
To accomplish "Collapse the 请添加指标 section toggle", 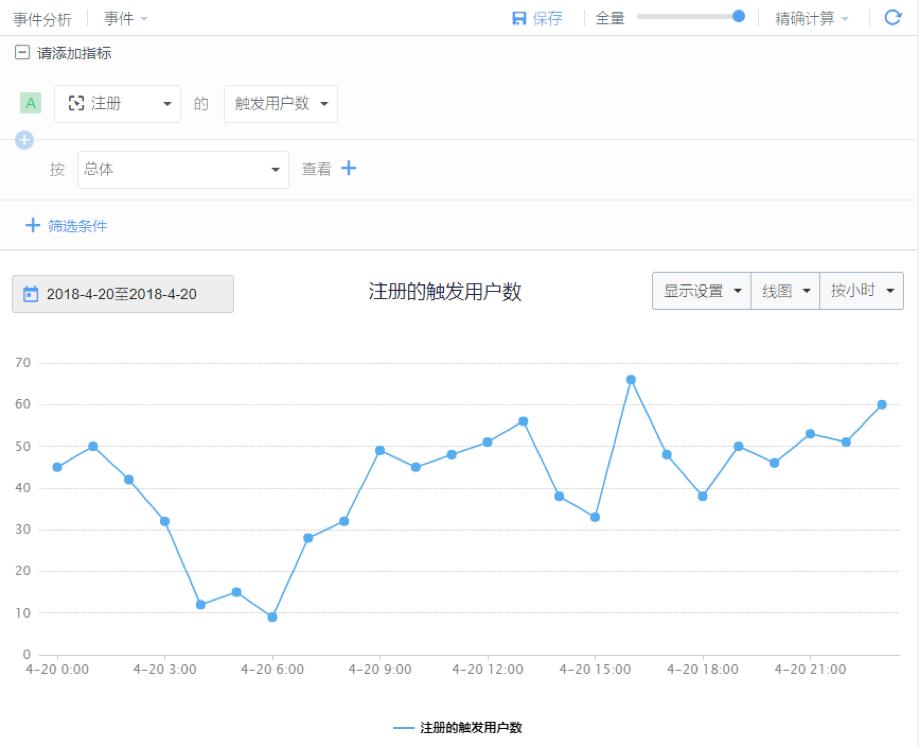I will tap(22, 53).
